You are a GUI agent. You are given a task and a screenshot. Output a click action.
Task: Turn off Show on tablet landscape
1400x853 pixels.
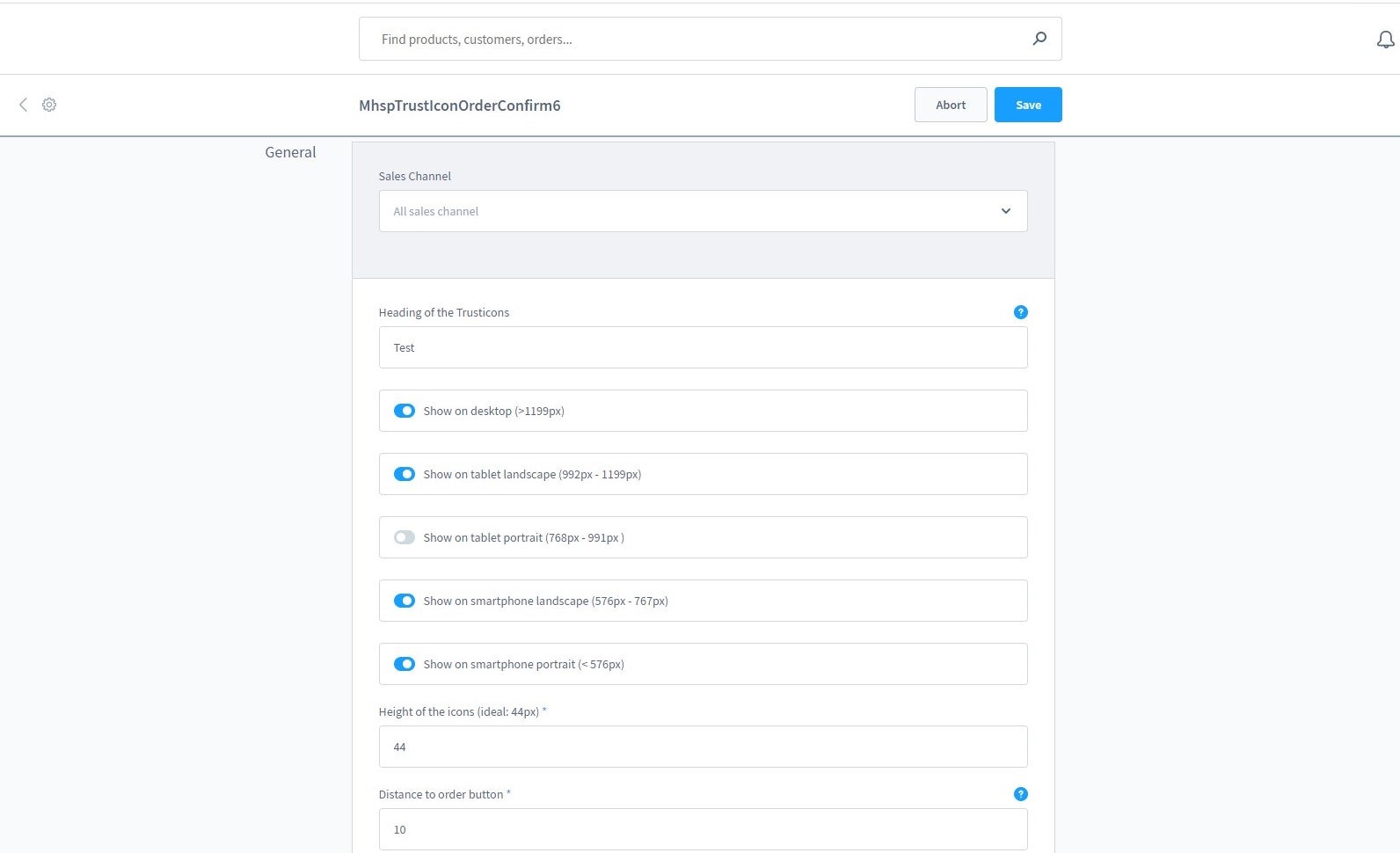tap(405, 474)
